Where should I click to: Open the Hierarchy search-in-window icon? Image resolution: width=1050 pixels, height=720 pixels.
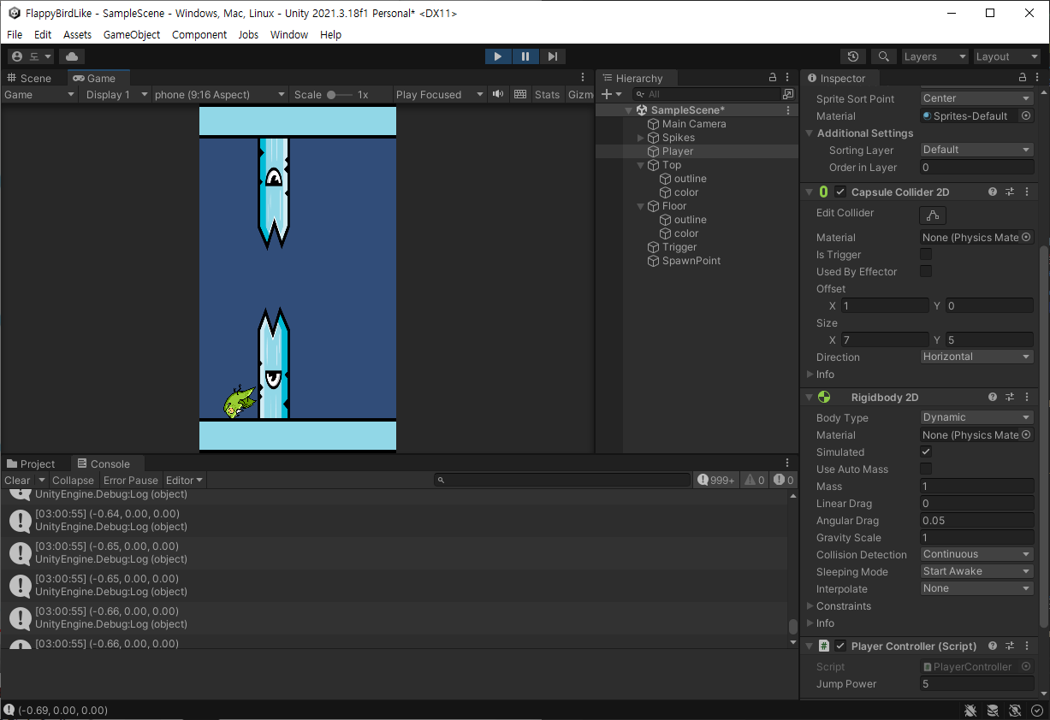coord(788,94)
